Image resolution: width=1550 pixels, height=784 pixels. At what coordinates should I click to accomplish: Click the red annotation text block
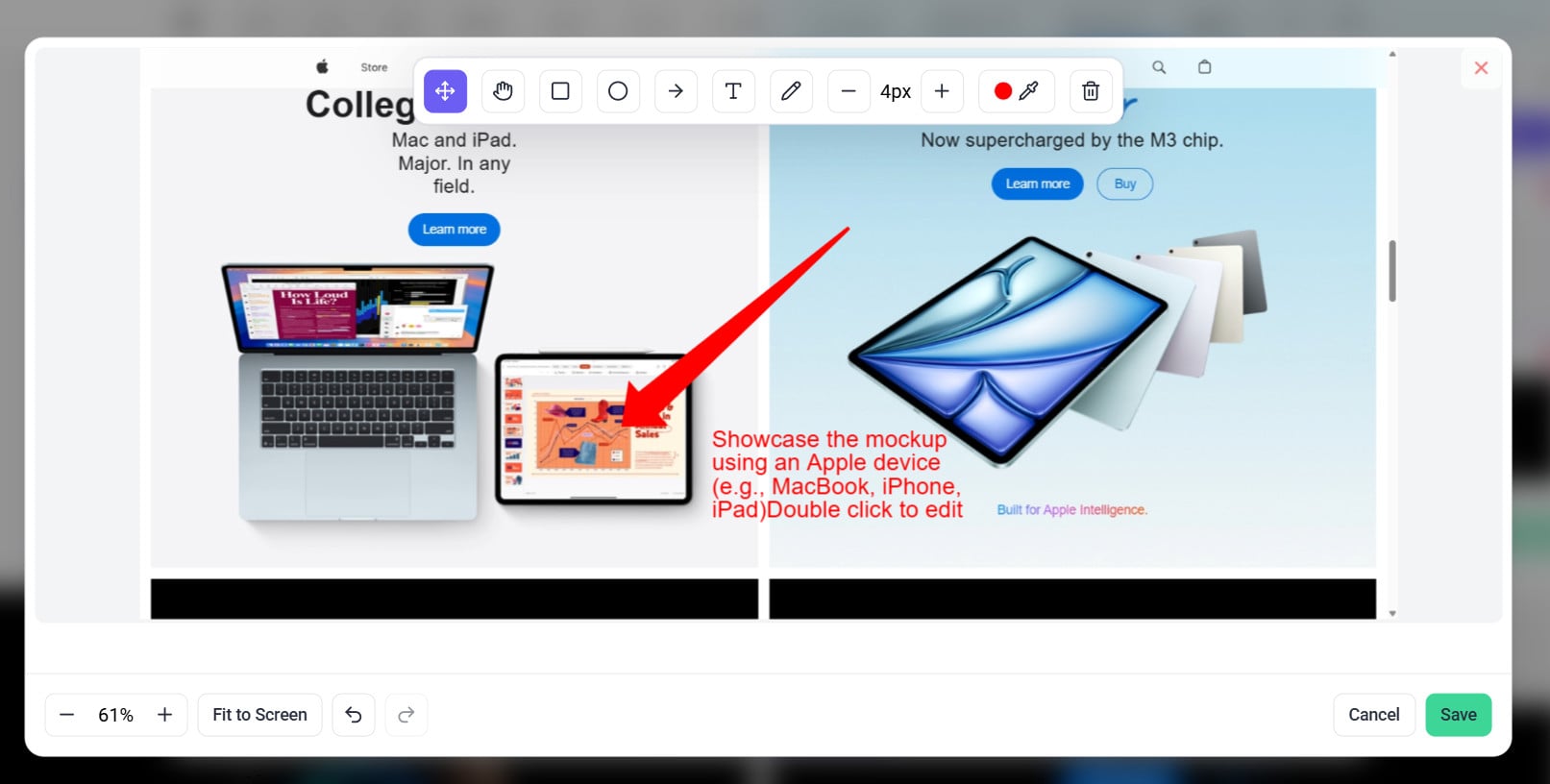(x=836, y=475)
